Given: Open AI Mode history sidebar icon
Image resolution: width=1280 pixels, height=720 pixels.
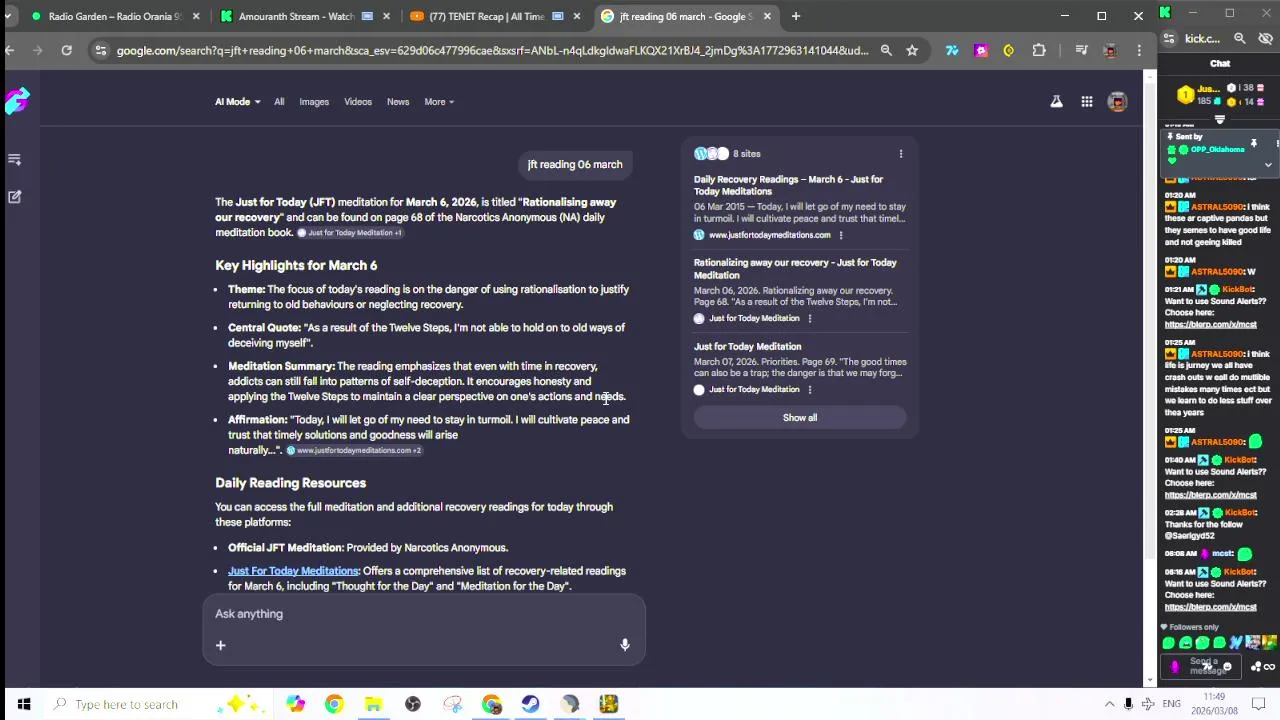Looking at the screenshot, I should click(15, 159).
